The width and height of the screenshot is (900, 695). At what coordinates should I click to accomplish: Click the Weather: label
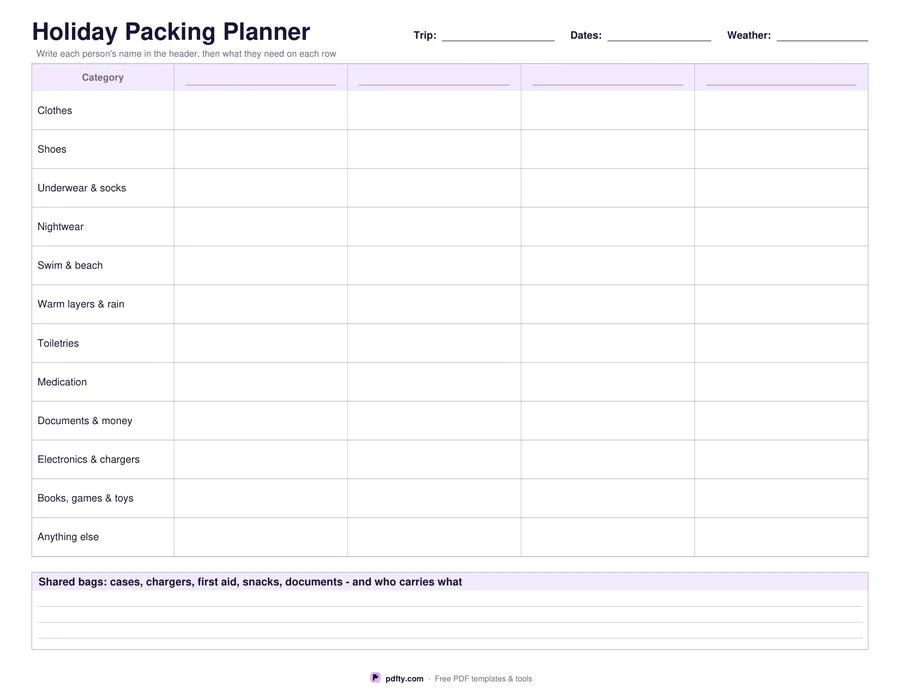(x=748, y=35)
